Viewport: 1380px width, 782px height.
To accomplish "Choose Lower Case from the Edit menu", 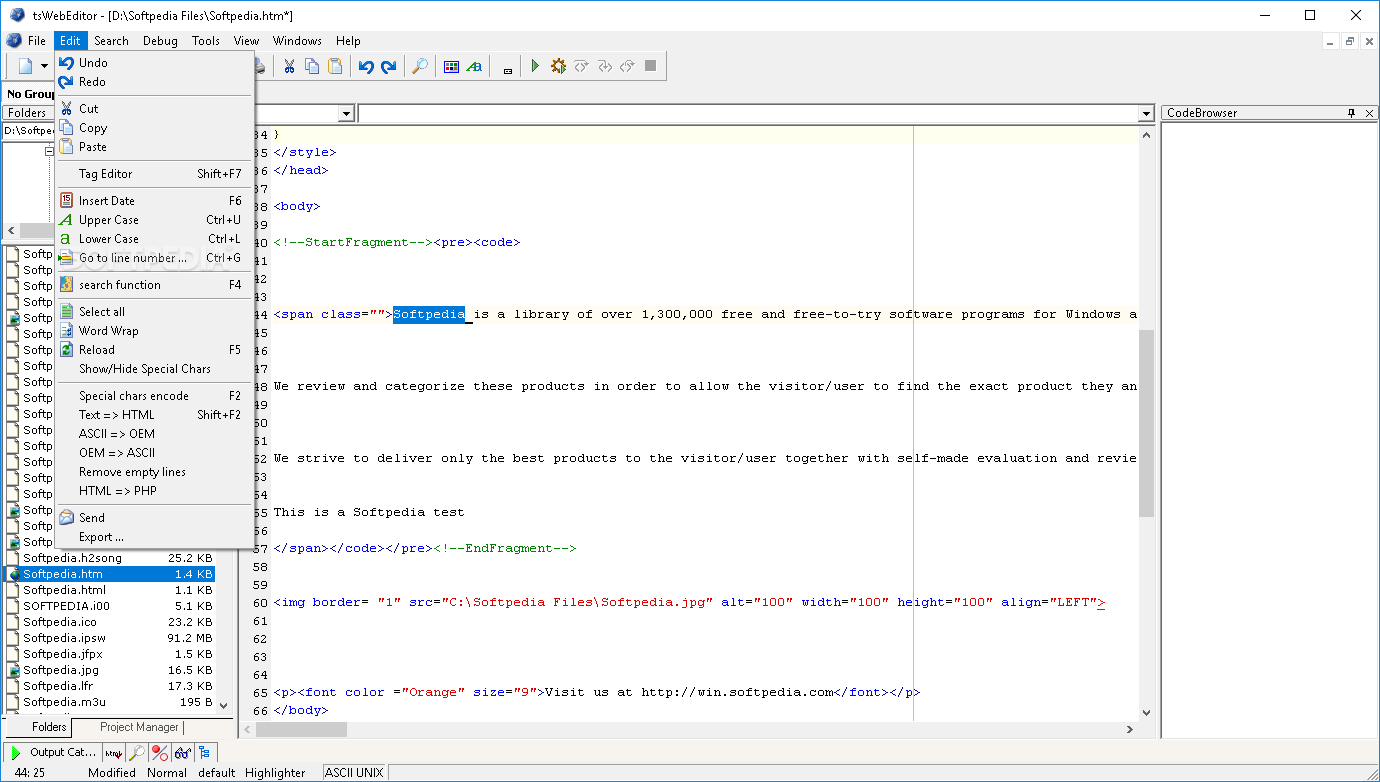I will (154, 239).
